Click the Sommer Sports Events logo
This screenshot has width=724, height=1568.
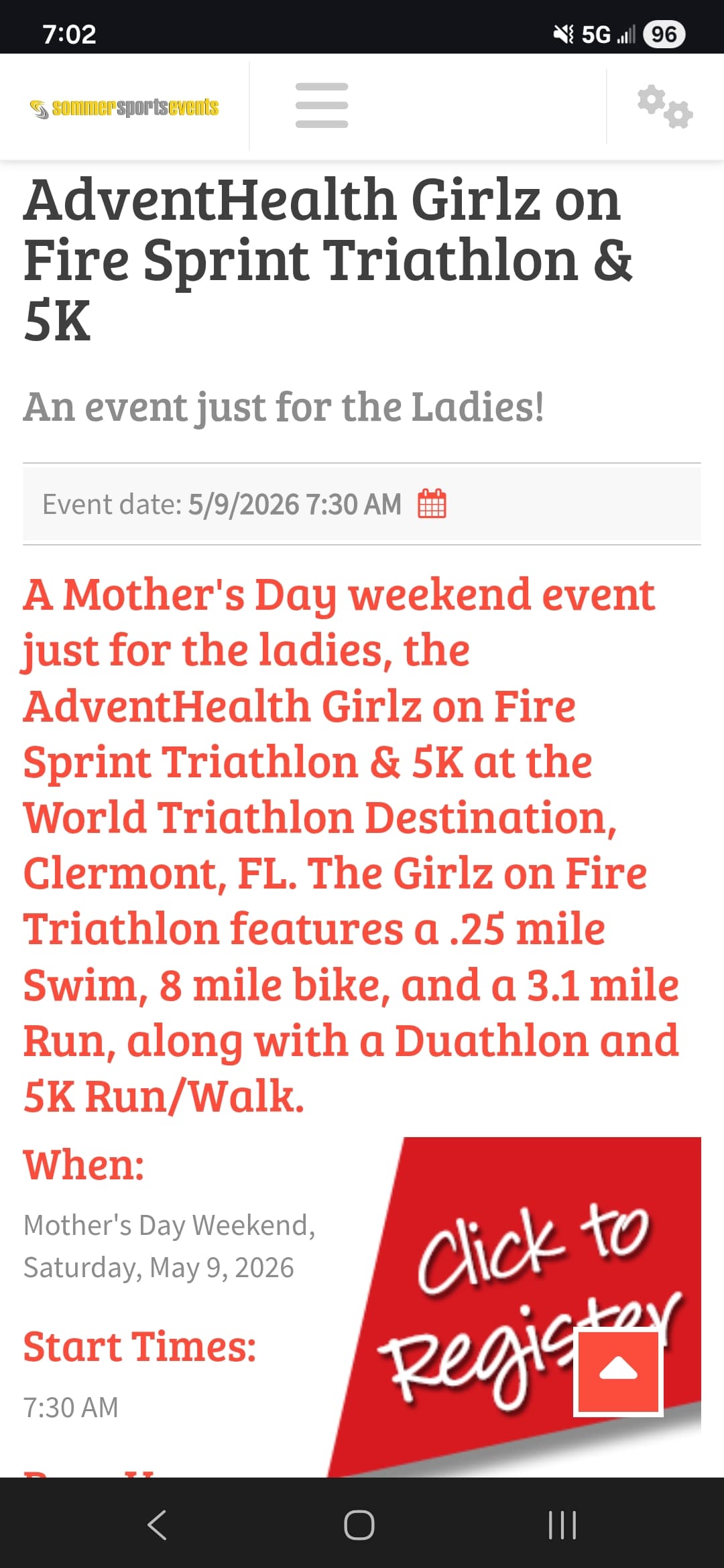(125, 107)
